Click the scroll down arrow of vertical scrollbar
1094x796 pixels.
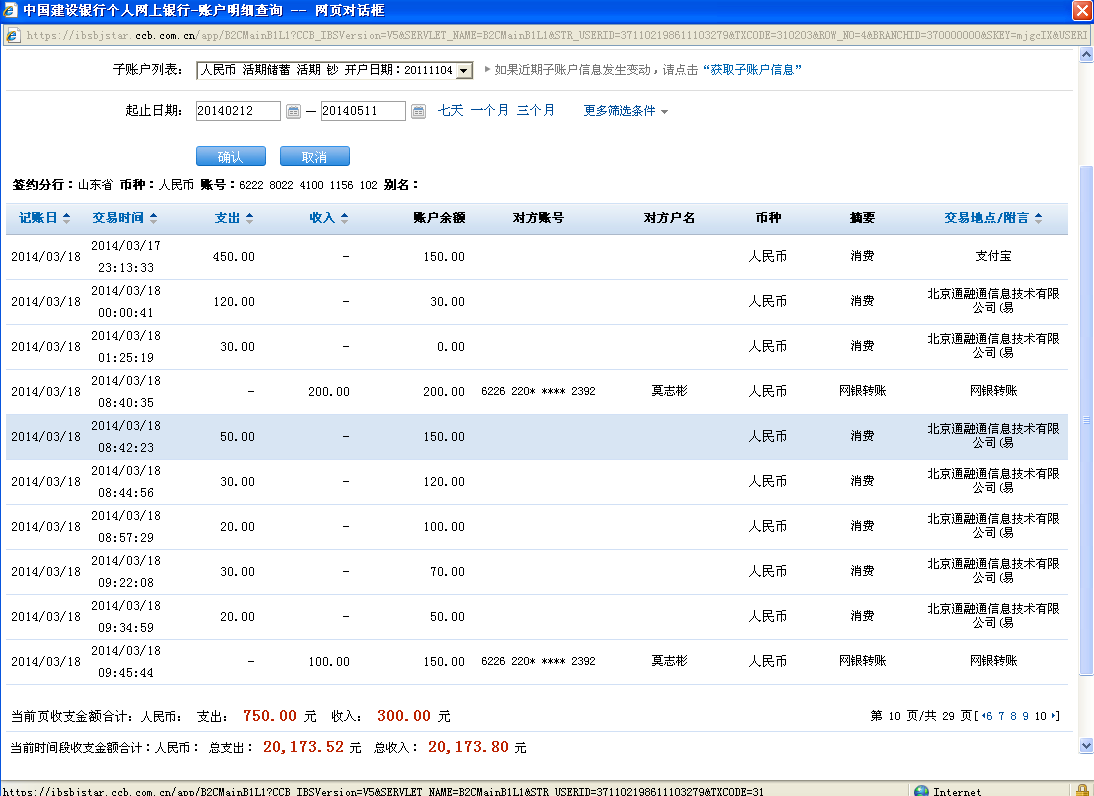click(1085, 746)
